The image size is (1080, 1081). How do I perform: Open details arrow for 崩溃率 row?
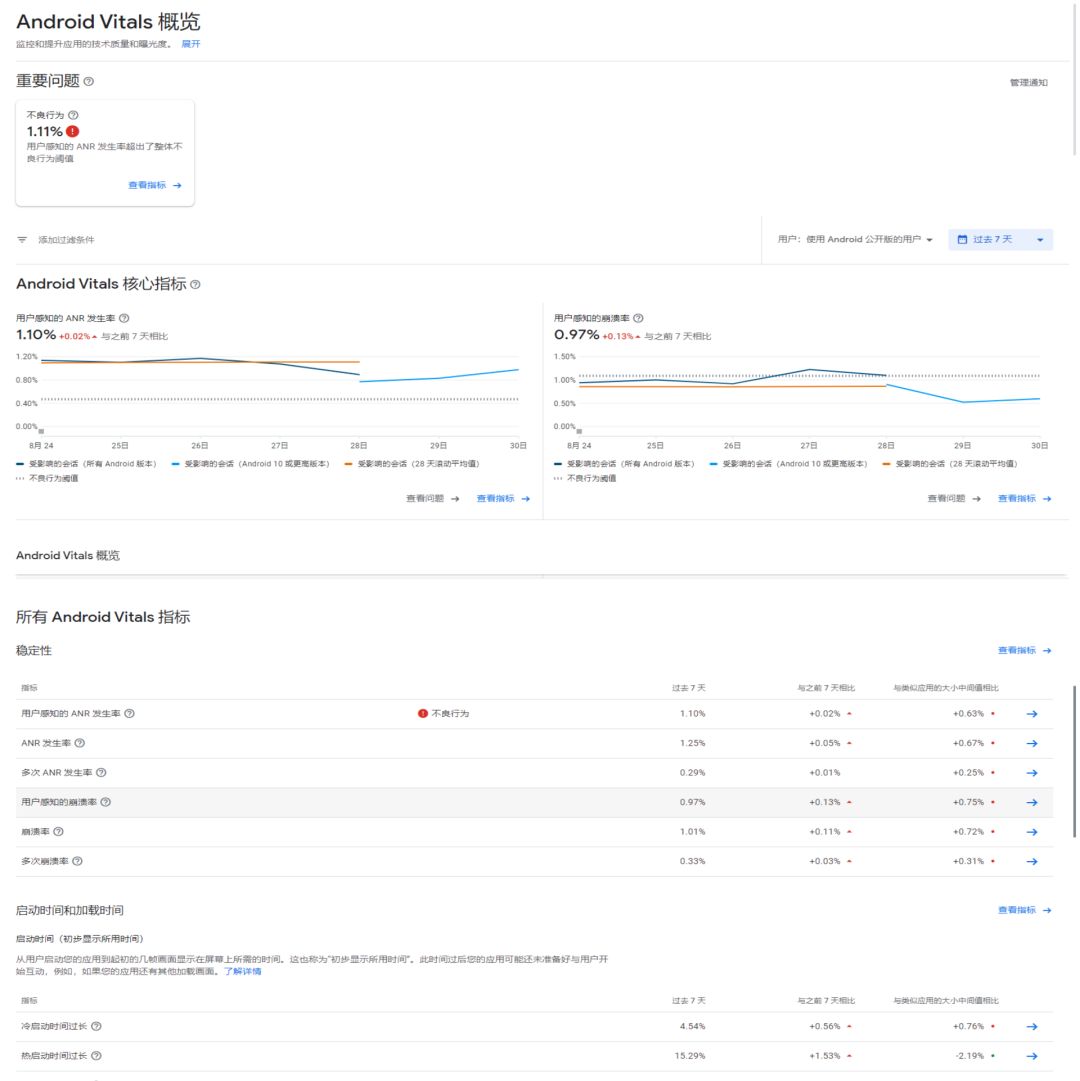[1032, 832]
